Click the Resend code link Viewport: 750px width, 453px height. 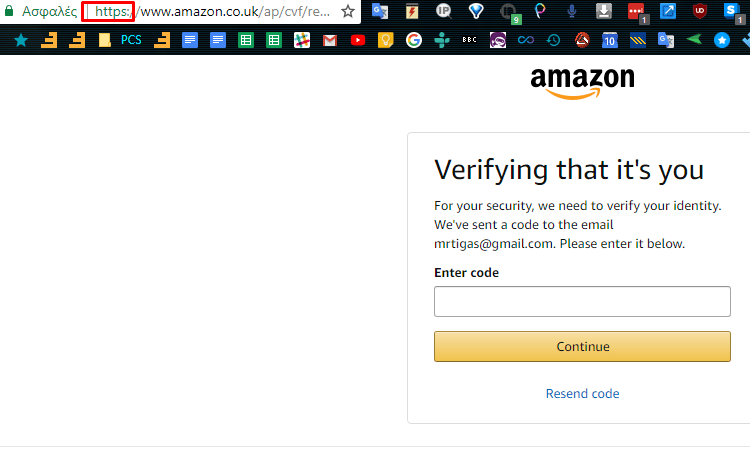pos(582,393)
